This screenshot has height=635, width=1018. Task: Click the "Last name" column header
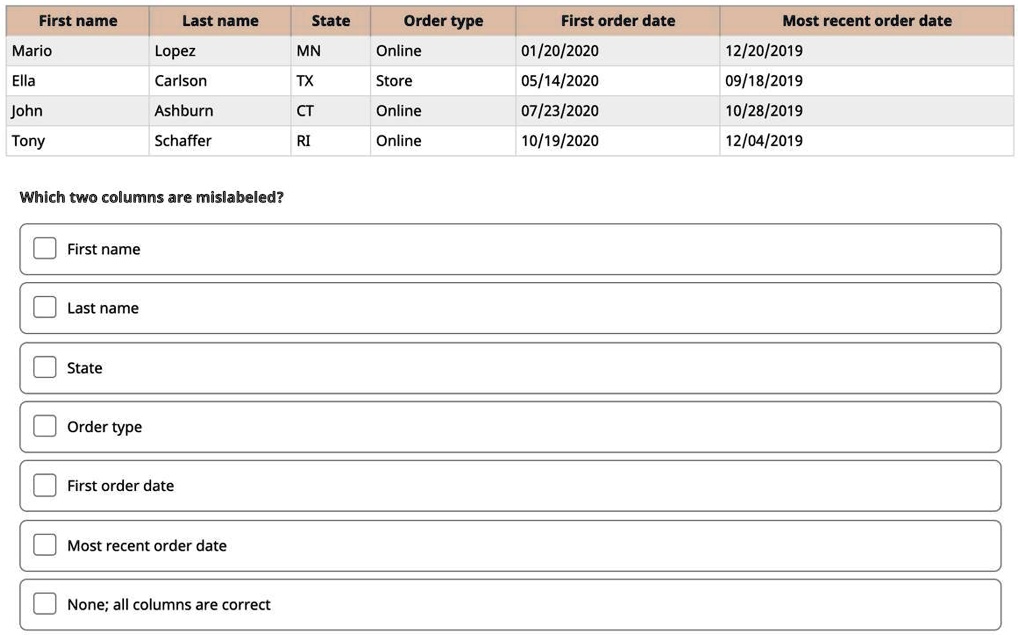pos(219,21)
